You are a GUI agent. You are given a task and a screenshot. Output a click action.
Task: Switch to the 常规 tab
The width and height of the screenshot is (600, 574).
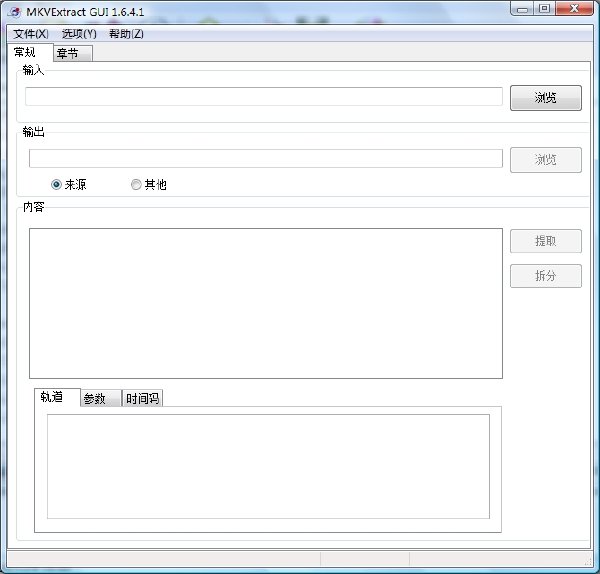pyautogui.click(x=29, y=52)
